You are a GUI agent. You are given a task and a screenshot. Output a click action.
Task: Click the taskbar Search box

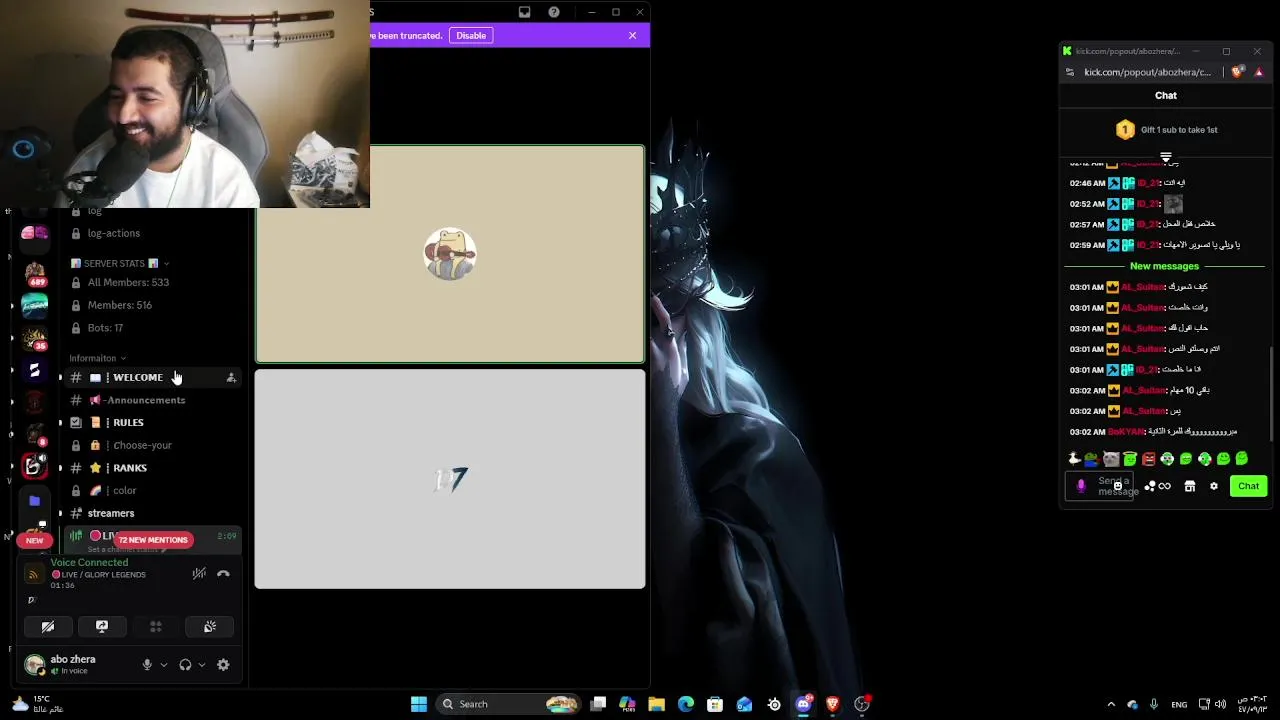point(510,704)
